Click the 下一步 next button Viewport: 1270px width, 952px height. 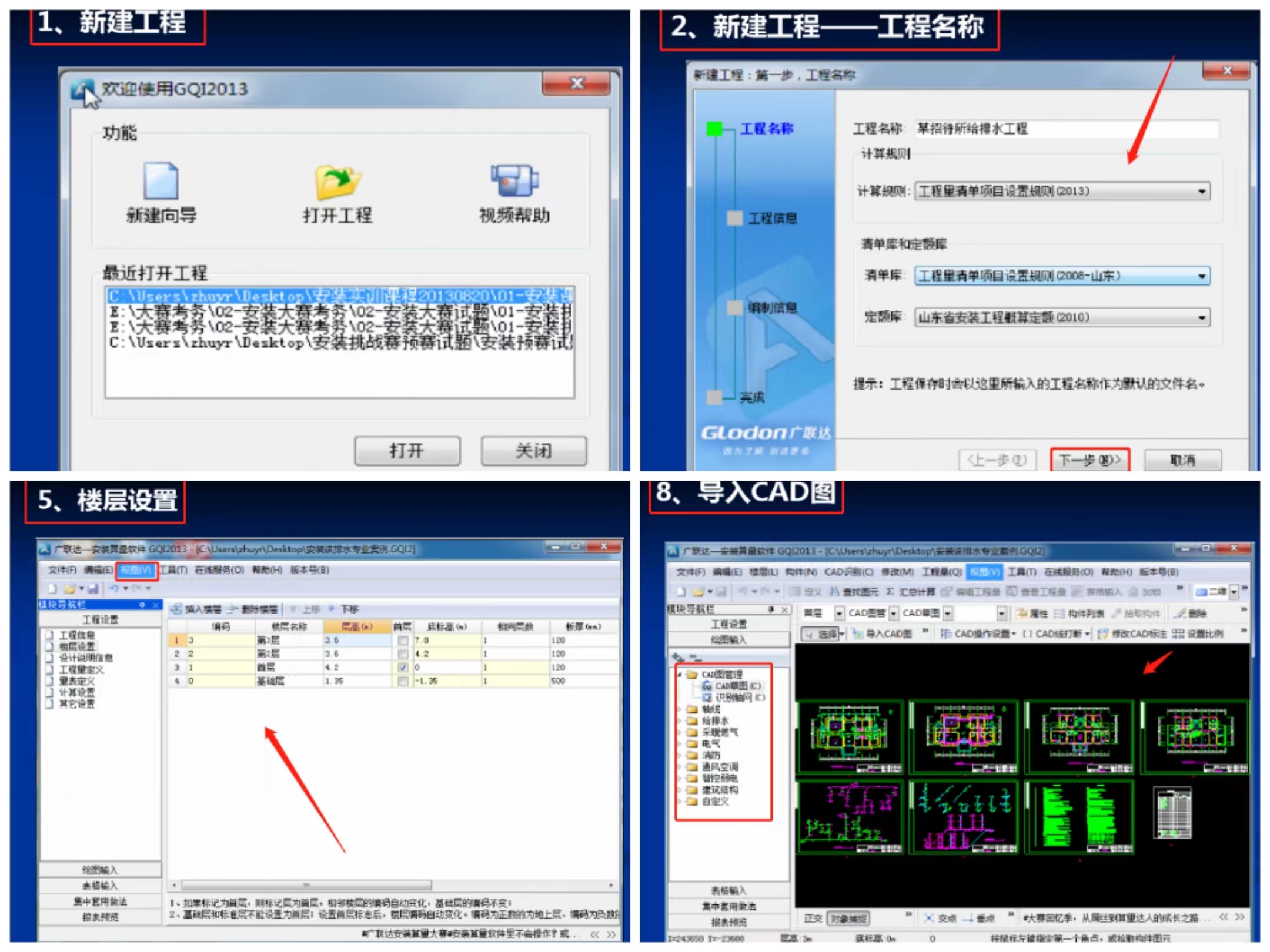tap(1089, 460)
